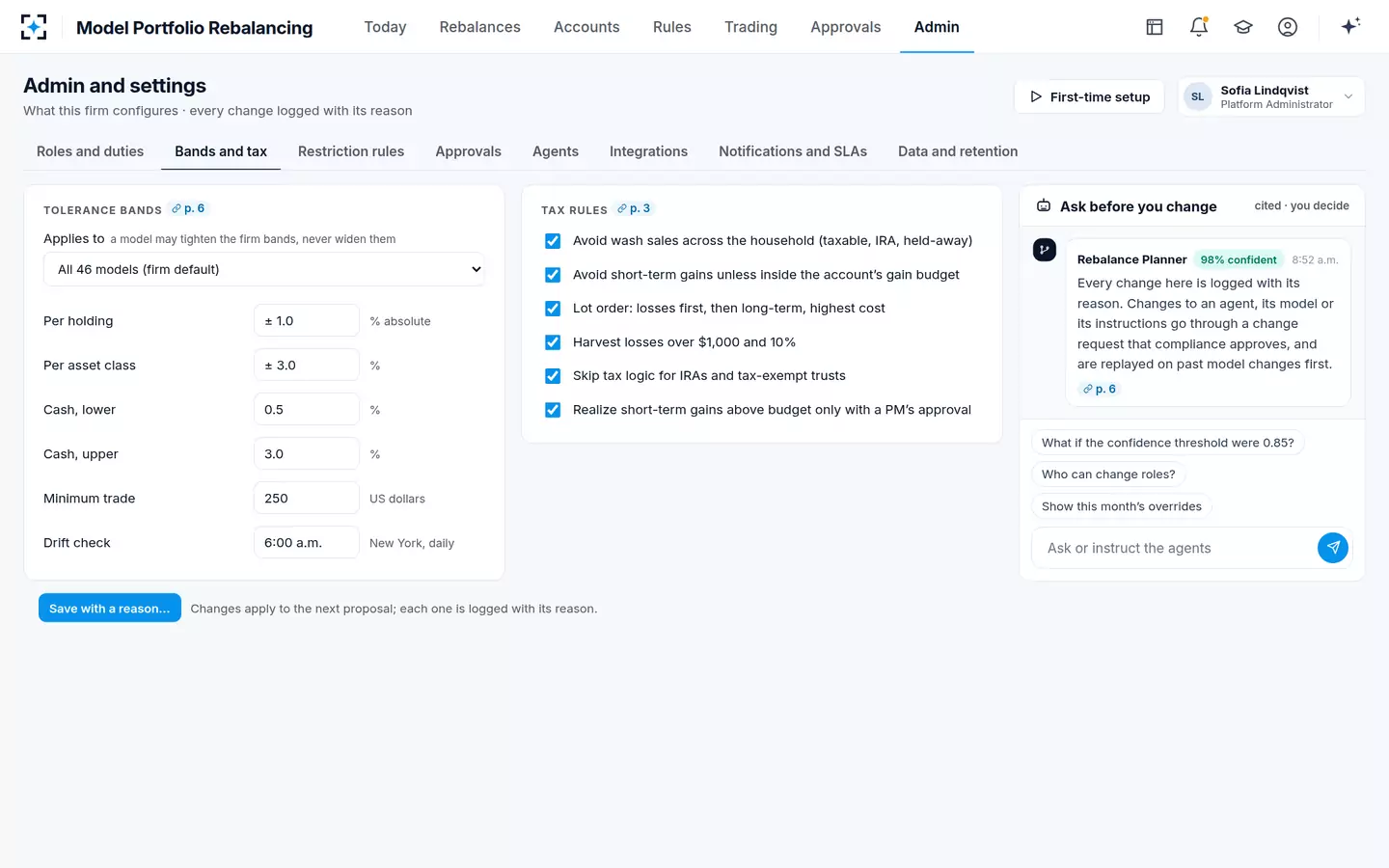Click the Rebalance Planner agent avatar
Screen dimensions: 1389x868
coord(1045,250)
